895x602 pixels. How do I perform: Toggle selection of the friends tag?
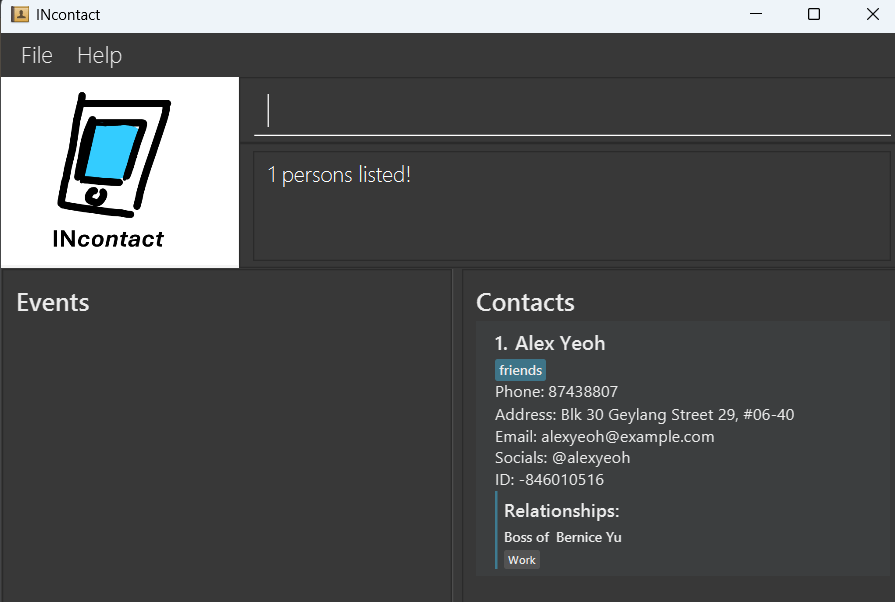click(x=520, y=369)
